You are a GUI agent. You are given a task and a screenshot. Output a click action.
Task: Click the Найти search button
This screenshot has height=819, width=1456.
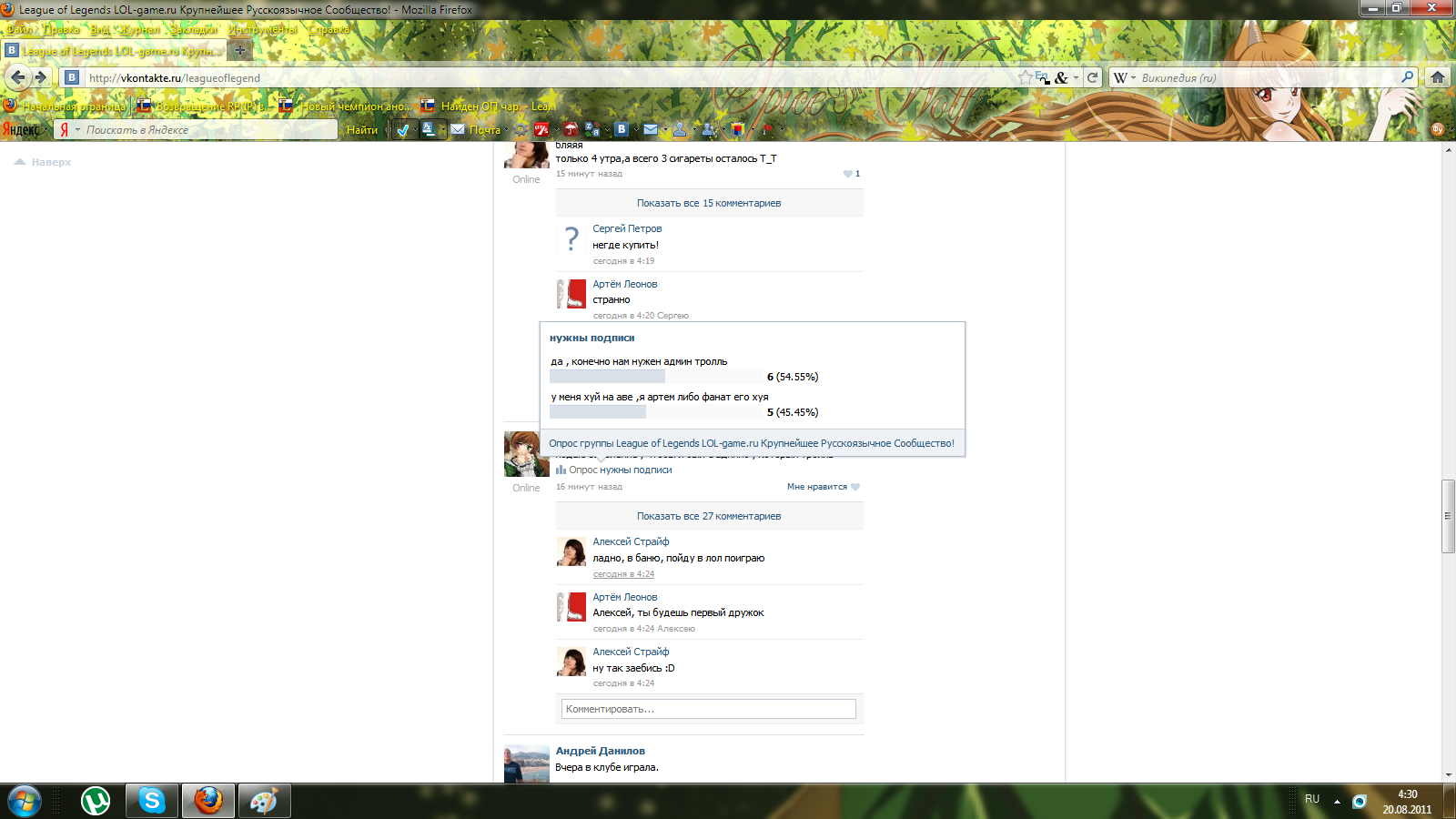[362, 130]
